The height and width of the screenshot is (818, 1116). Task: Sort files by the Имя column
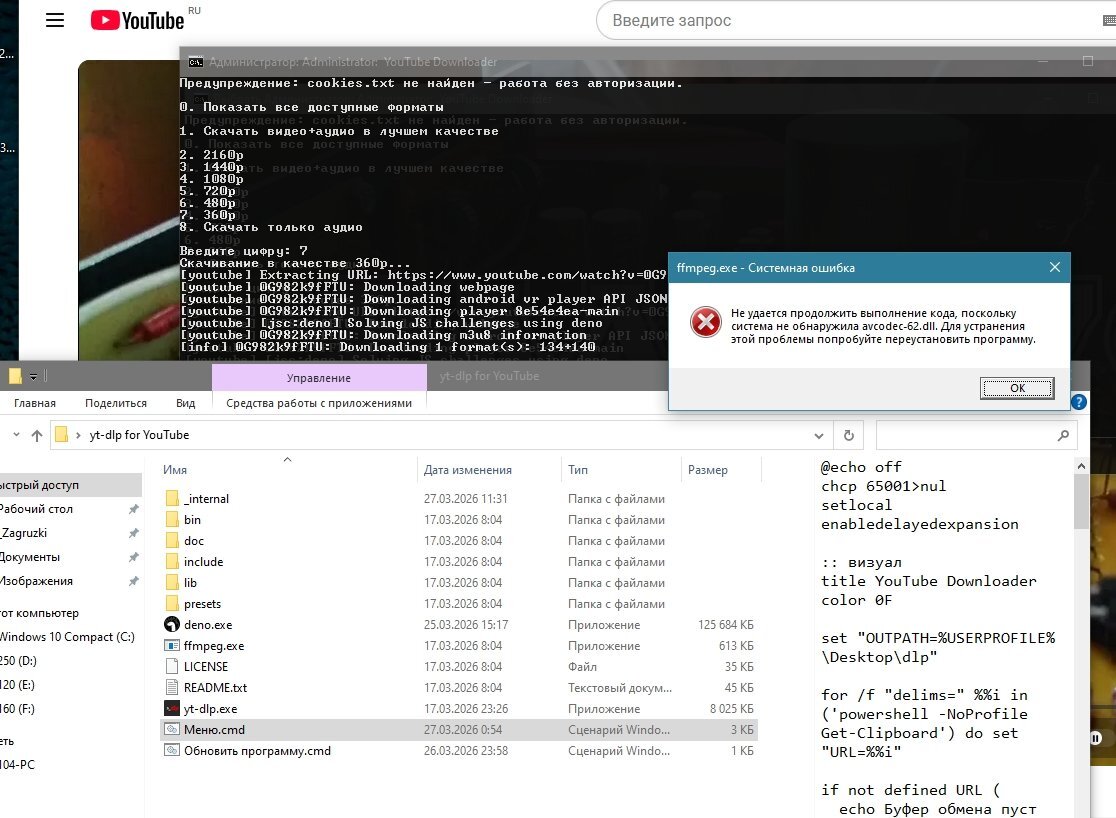pos(176,470)
